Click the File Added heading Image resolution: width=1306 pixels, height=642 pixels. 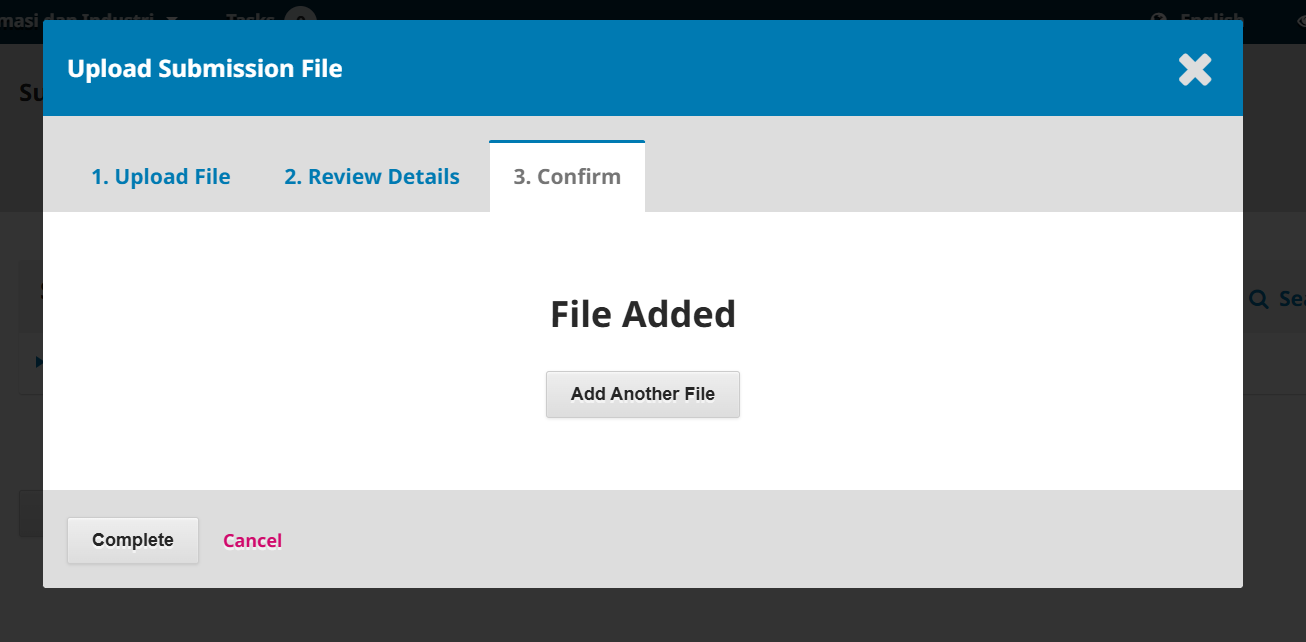642,314
